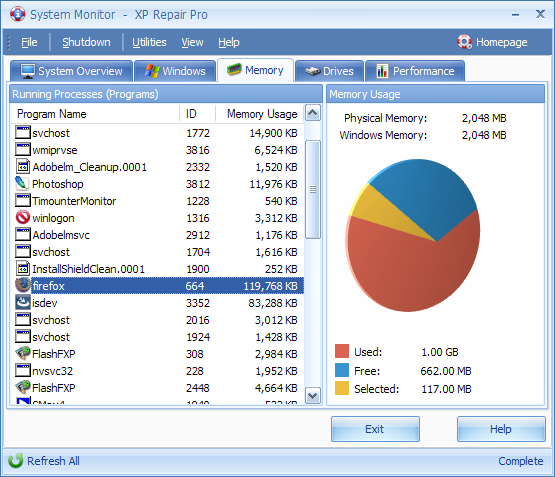Sort by Program Name column header
The height and width of the screenshot is (477, 555).
pyautogui.click(x=95, y=114)
